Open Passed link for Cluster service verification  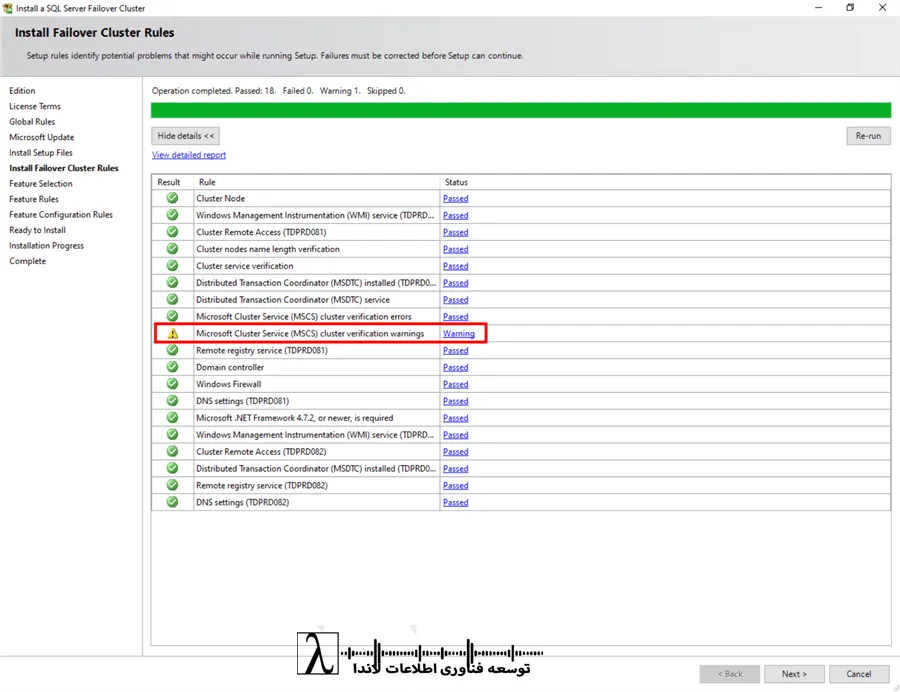click(x=456, y=266)
